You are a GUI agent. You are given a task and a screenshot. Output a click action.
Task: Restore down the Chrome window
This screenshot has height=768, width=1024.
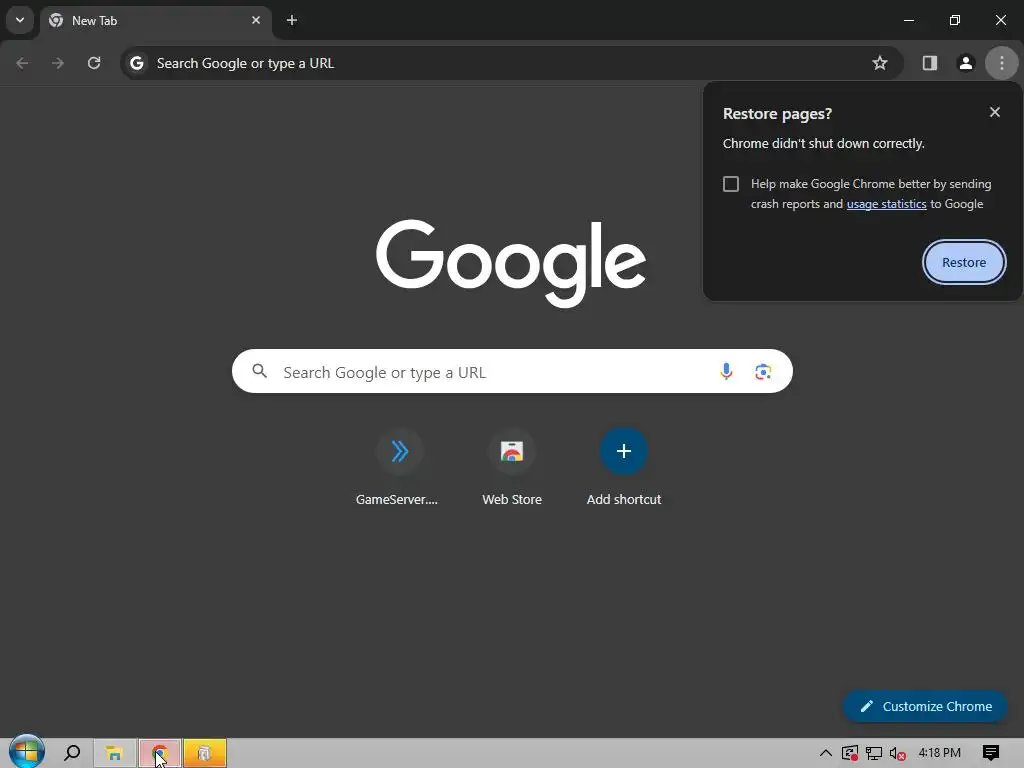(x=955, y=20)
